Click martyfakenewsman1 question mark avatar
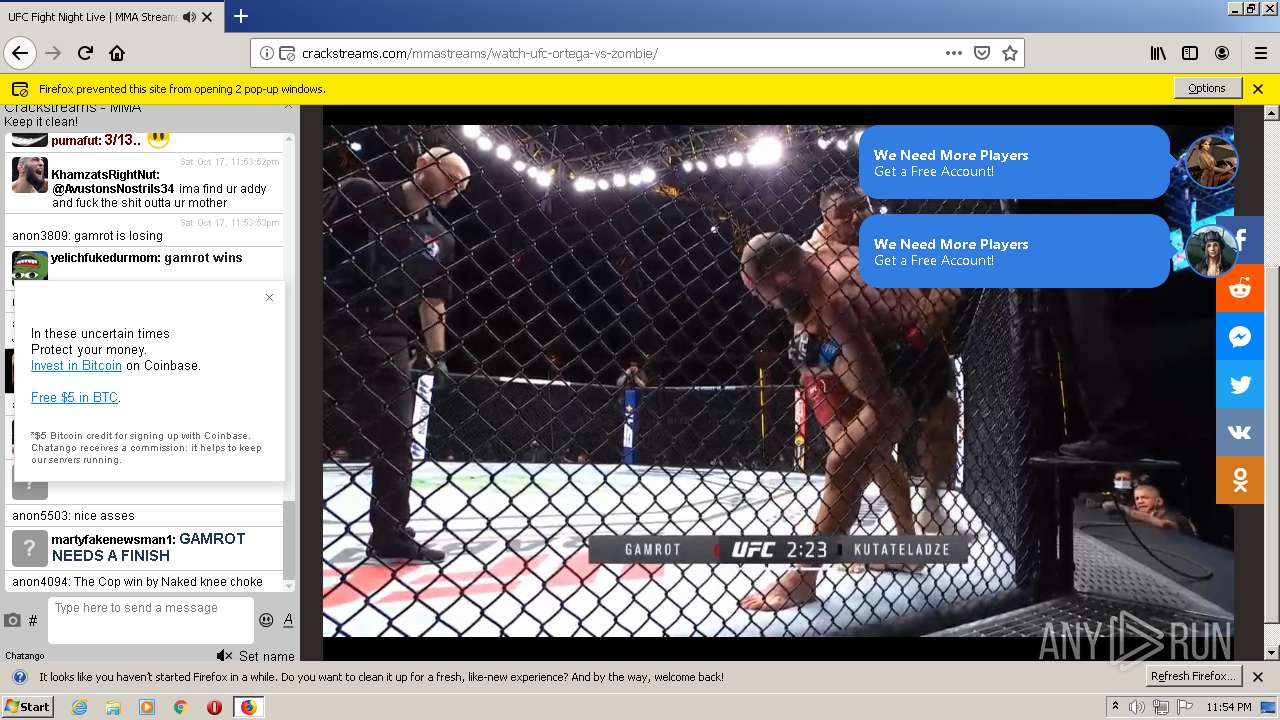This screenshot has height=720, width=1280. pos(30,549)
